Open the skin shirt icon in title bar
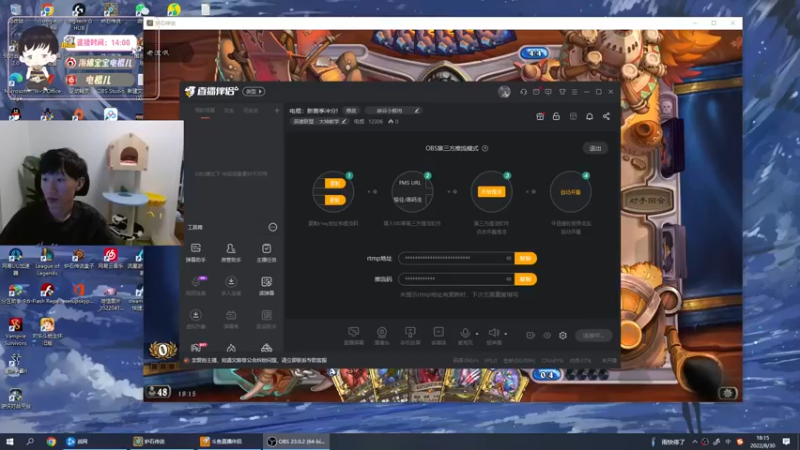 pyautogui.click(x=562, y=92)
